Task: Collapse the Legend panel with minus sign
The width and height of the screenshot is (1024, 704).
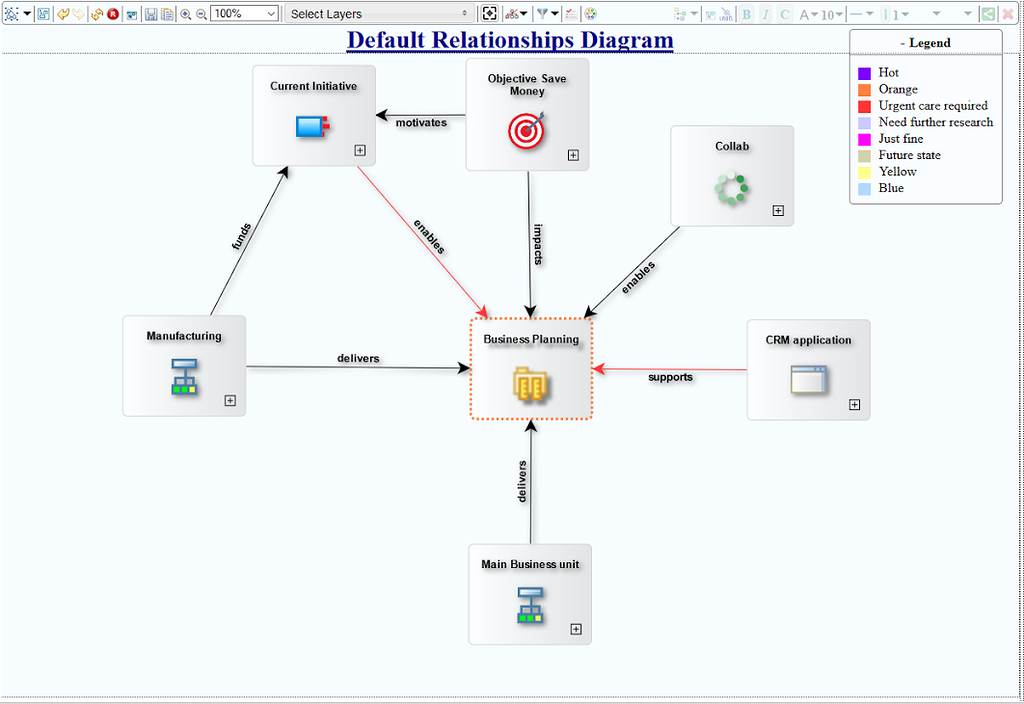Action: tap(903, 43)
